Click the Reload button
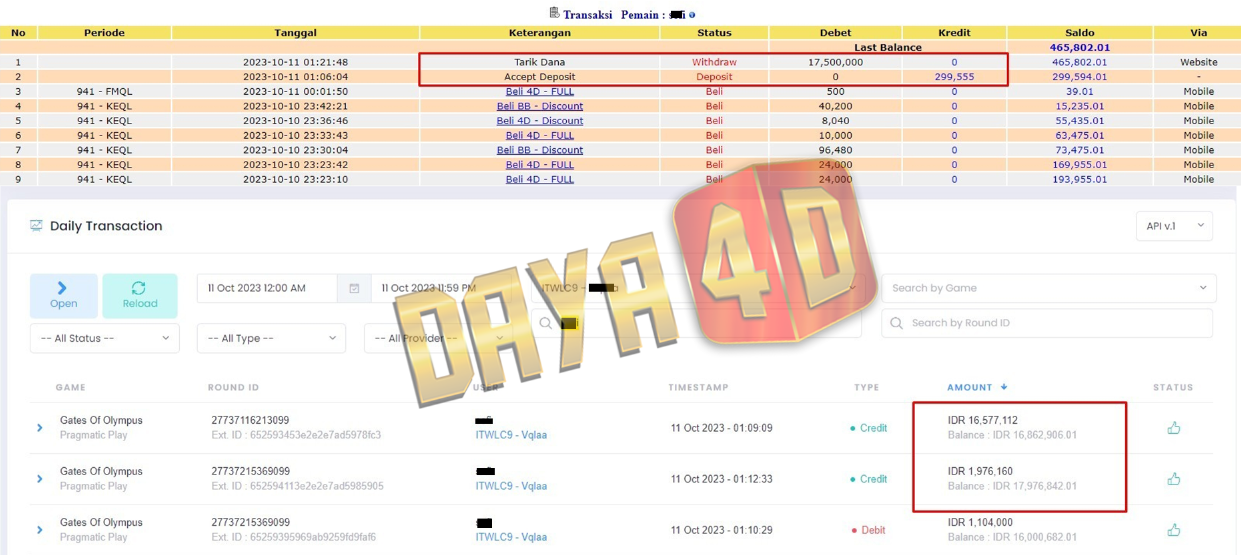 click(x=140, y=295)
